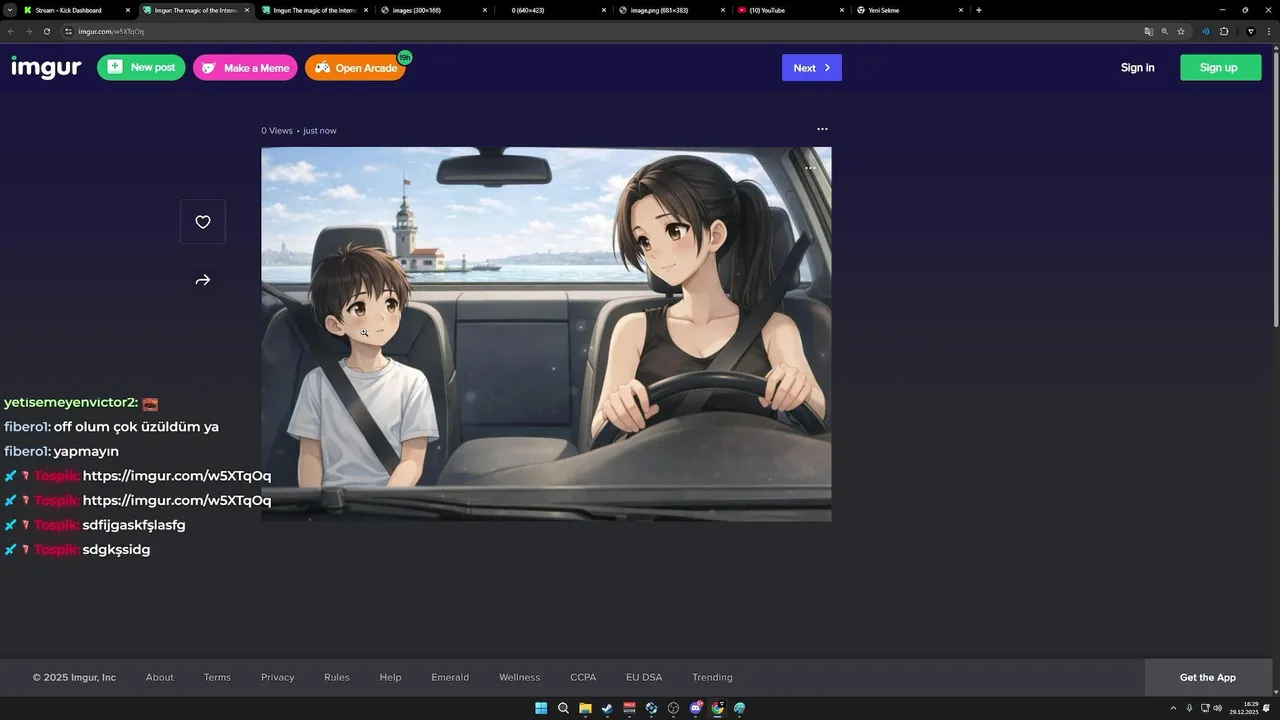Open volume control in system tray
1280x720 pixels.
[x=1217, y=708]
